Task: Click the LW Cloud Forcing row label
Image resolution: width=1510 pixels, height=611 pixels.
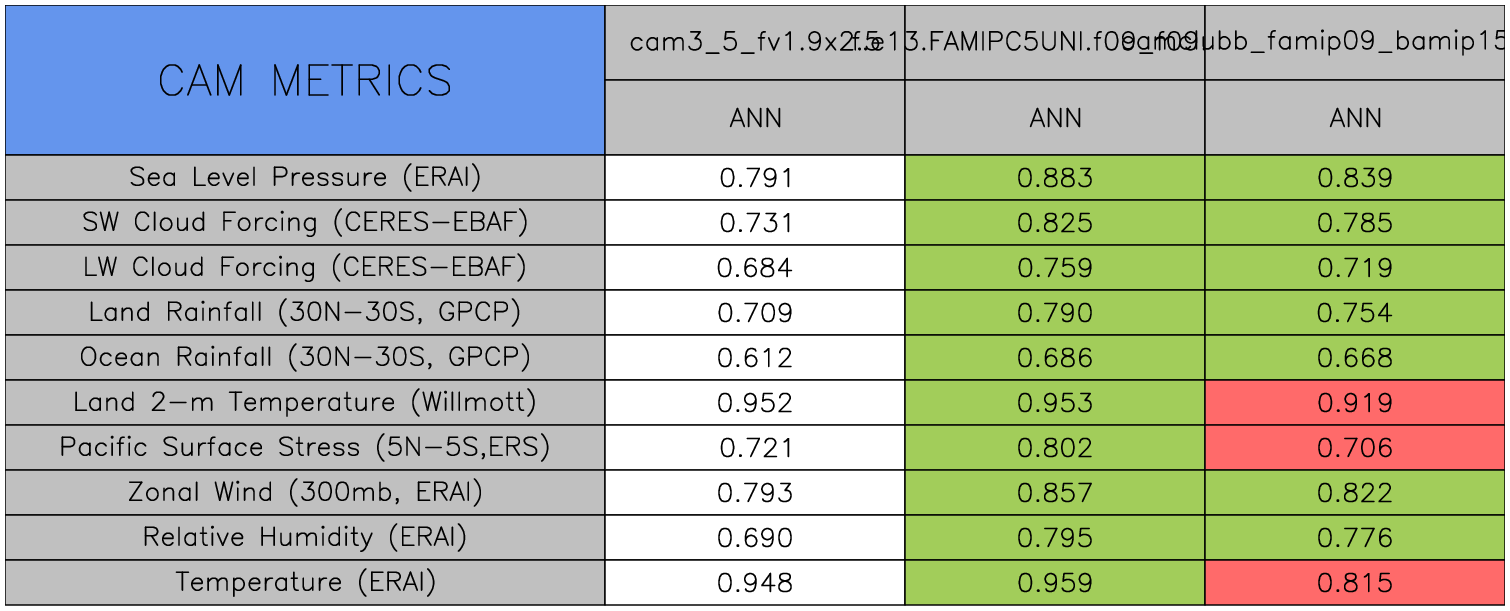Action: coord(305,268)
